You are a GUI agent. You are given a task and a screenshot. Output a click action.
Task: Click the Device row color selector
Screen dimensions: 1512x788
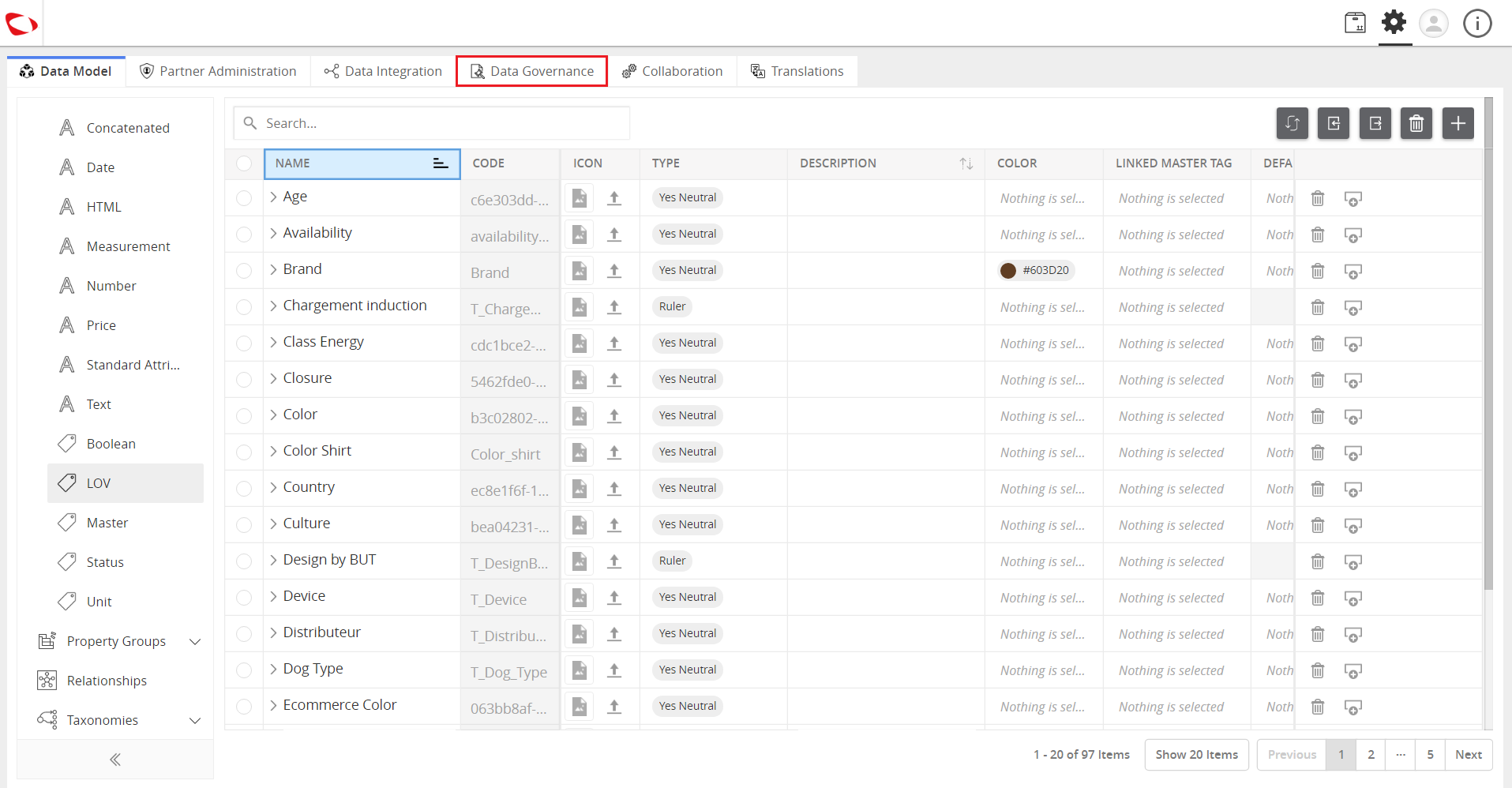coord(1042,598)
